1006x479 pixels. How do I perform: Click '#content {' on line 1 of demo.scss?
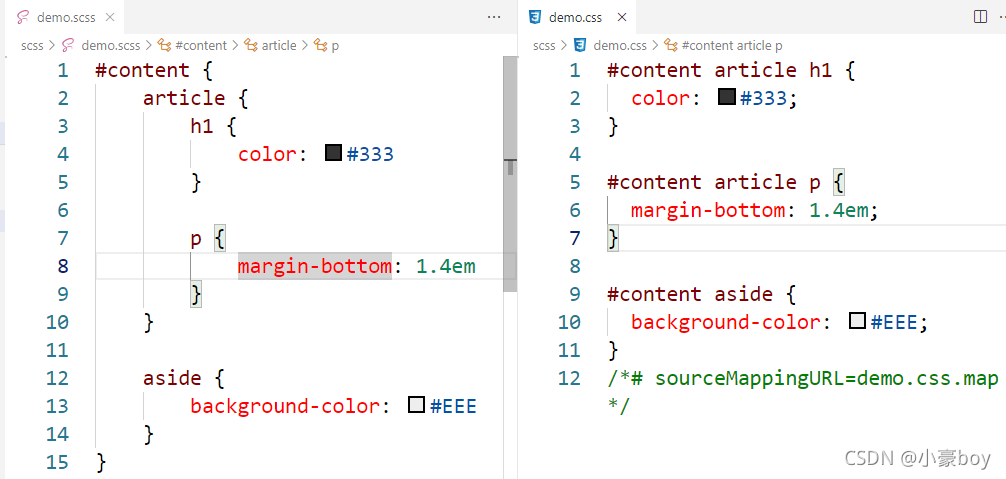coord(153,70)
